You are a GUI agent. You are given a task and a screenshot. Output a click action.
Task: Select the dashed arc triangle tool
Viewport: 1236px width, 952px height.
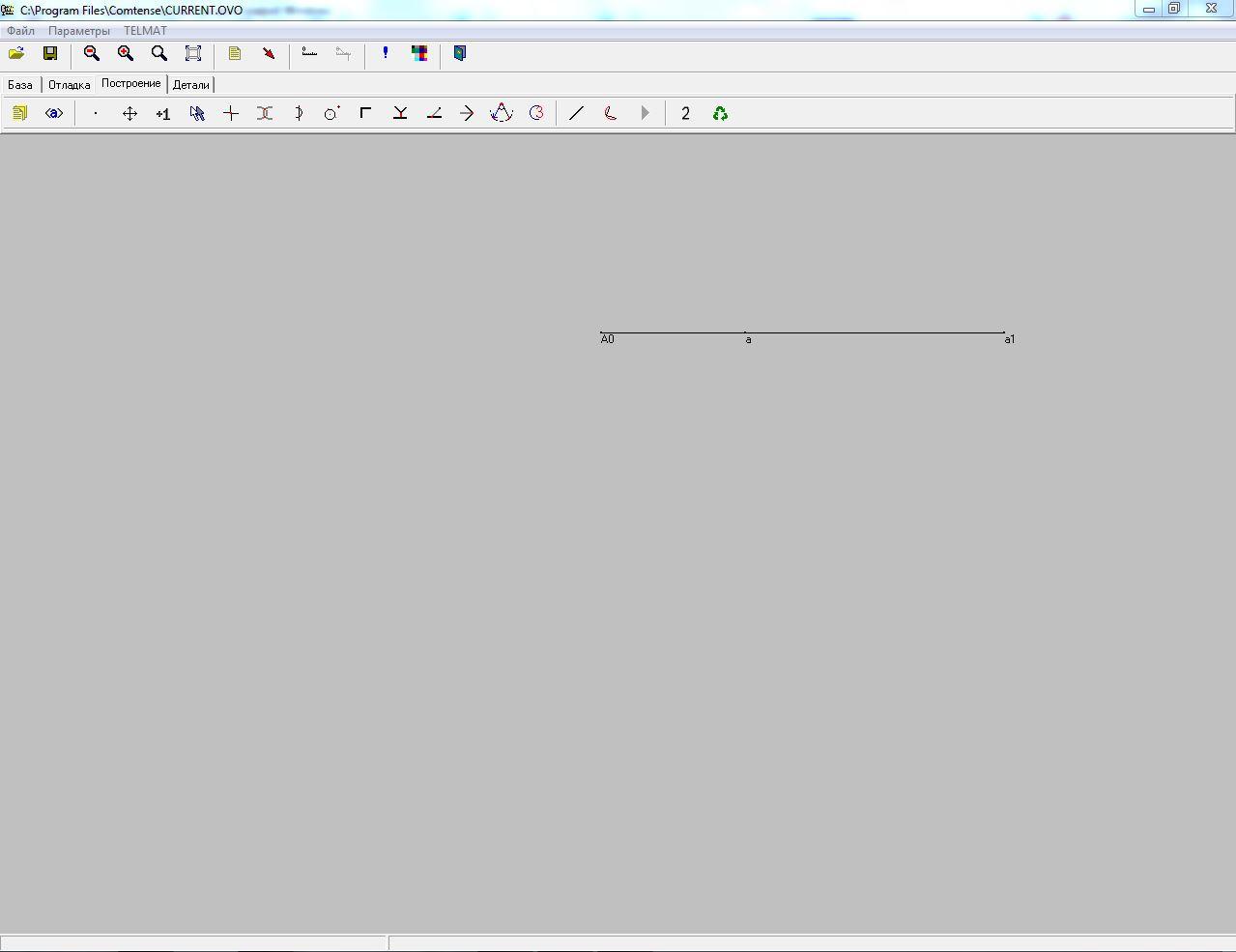coord(502,114)
